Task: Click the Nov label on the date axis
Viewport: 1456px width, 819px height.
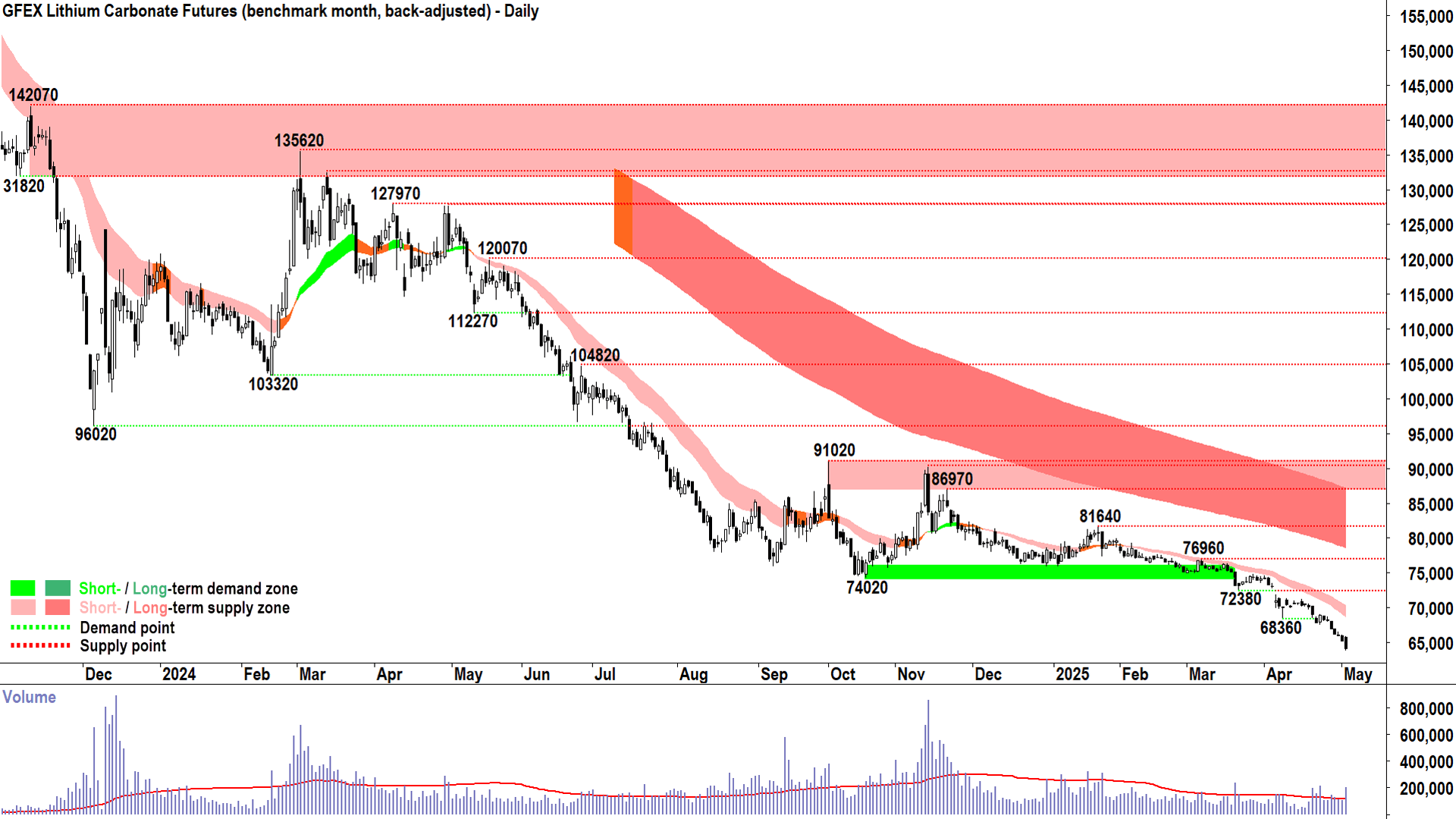Action: tap(911, 675)
